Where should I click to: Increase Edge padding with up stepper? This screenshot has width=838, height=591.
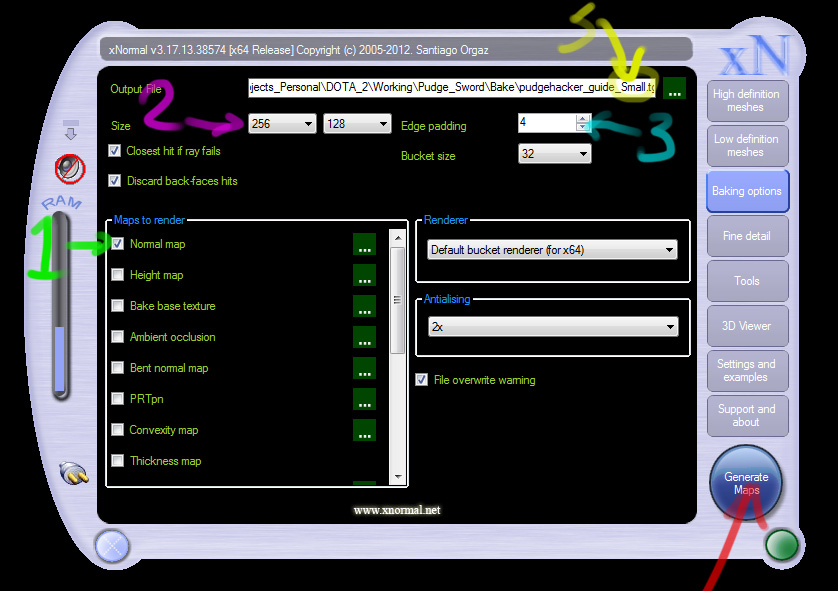tap(583, 118)
